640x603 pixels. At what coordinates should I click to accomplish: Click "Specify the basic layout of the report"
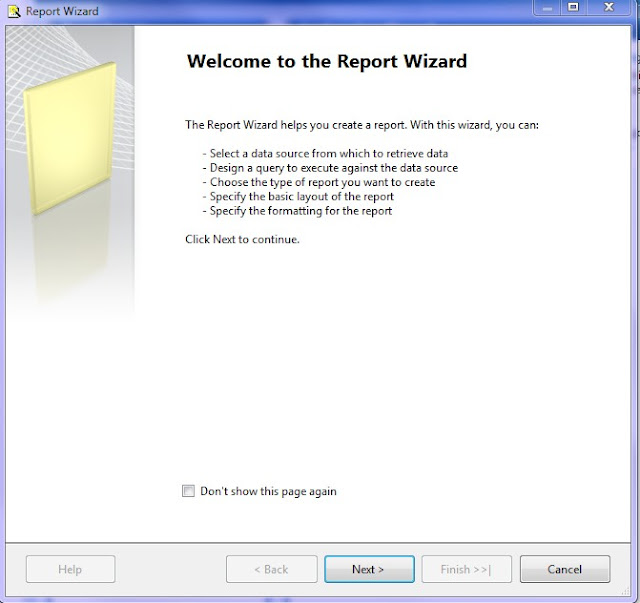click(298, 196)
